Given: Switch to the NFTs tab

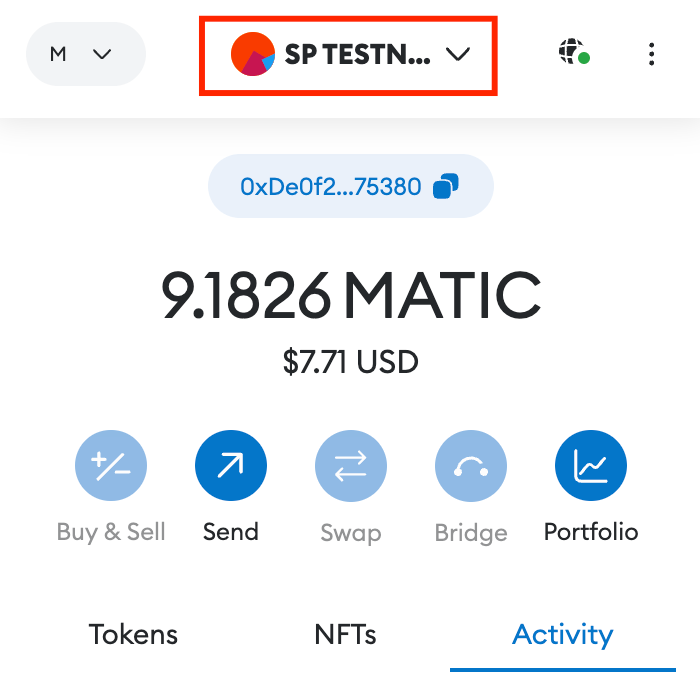Looking at the screenshot, I should point(345,634).
